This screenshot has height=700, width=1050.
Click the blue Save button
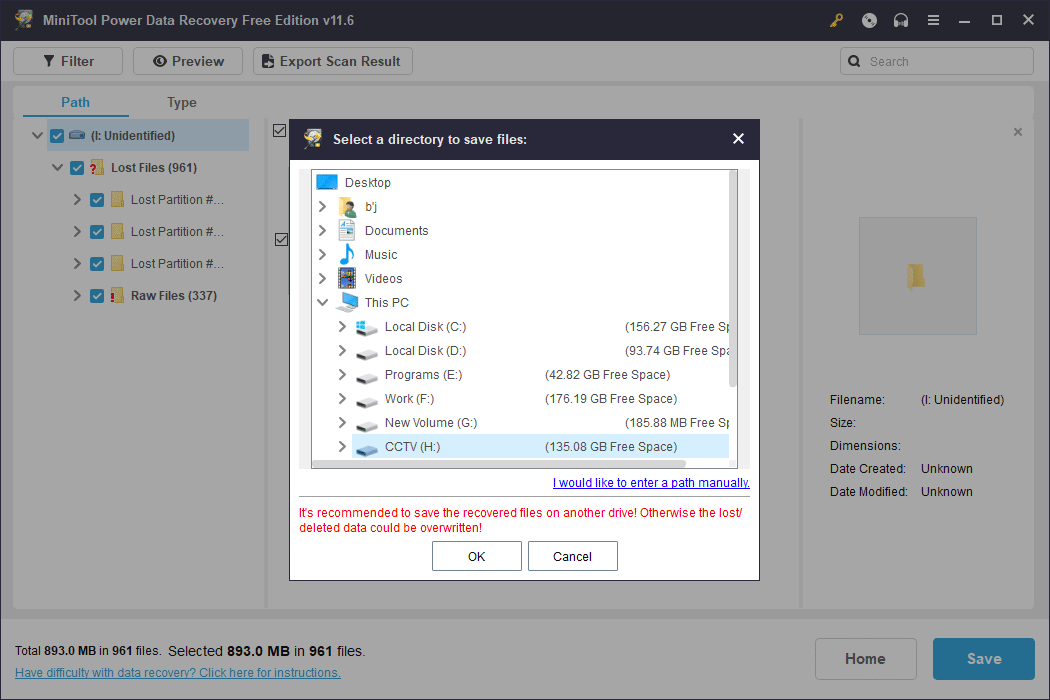[984, 658]
